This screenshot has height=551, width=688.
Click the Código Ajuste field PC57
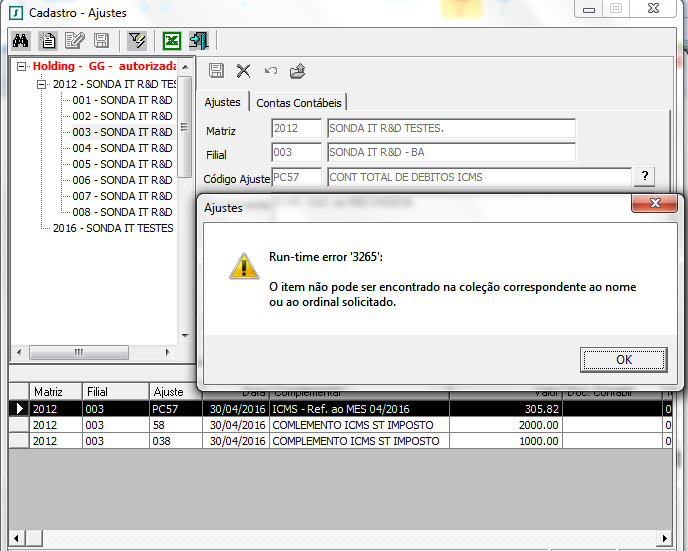point(296,177)
